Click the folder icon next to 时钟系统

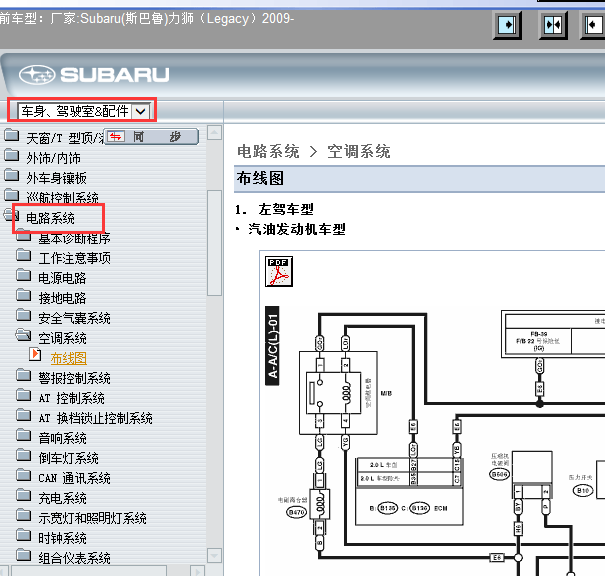coord(24,535)
